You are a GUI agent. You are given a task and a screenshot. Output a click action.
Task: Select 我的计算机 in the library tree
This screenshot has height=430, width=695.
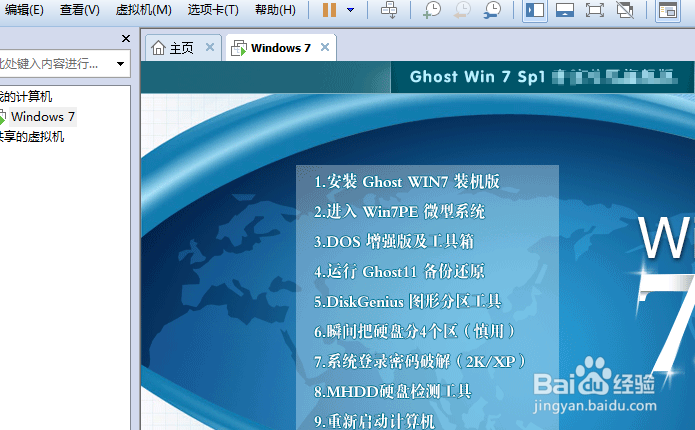[x=26, y=96]
